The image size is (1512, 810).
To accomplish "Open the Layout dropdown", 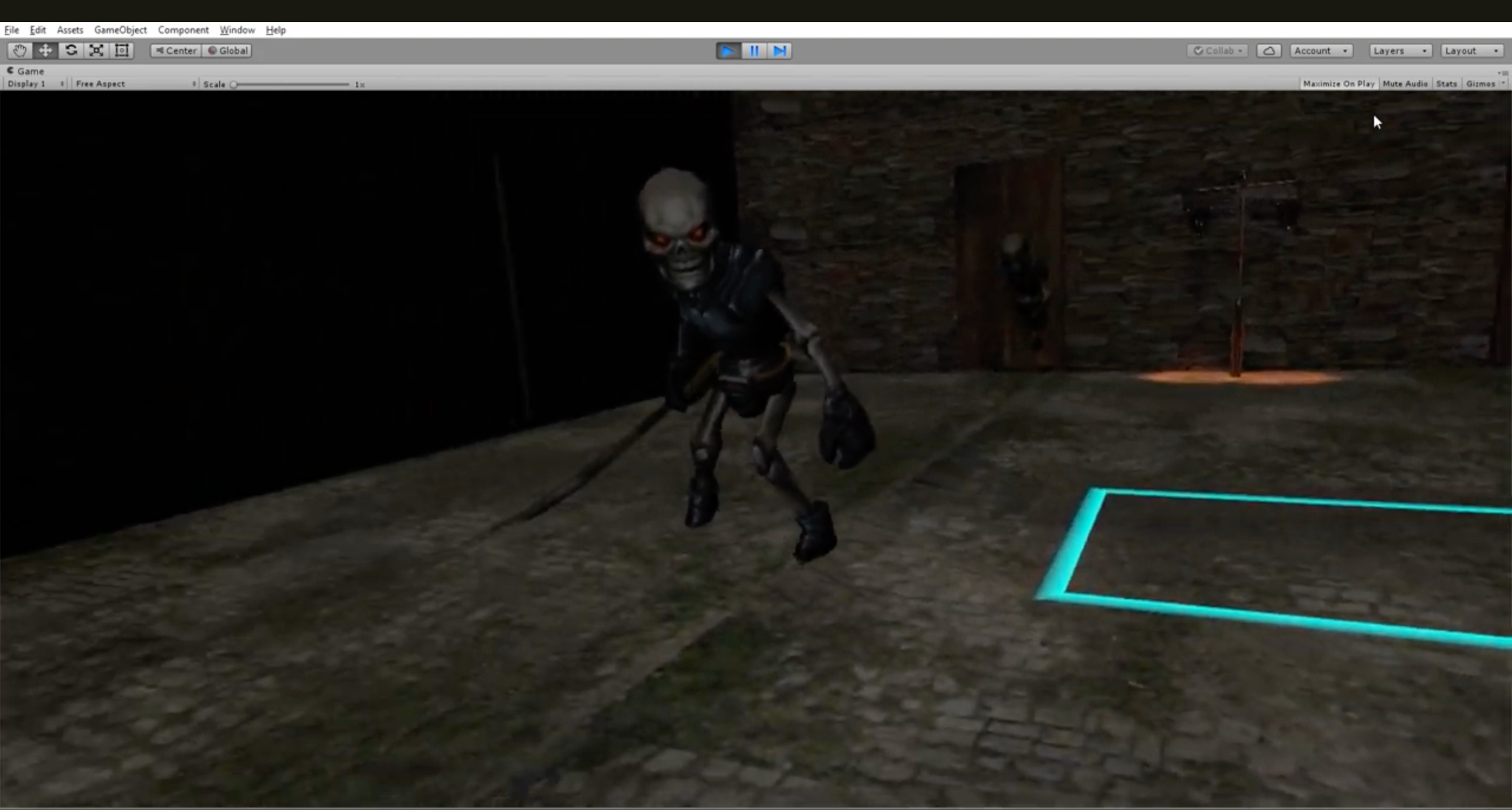I will pyautogui.click(x=1471, y=50).
